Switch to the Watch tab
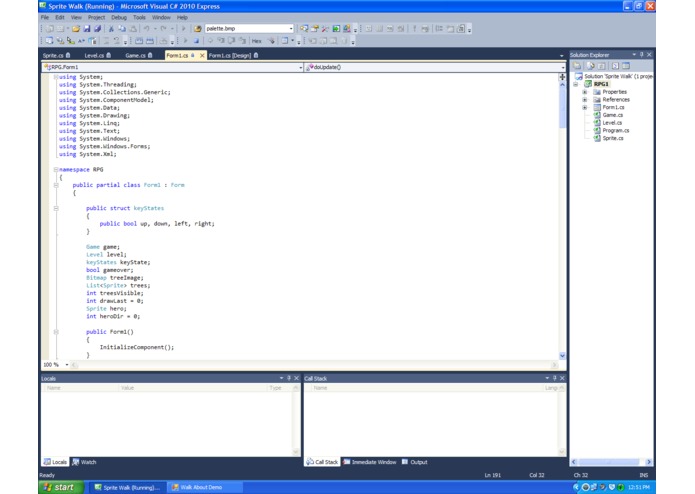695x494 pixels. click(84, 462)
